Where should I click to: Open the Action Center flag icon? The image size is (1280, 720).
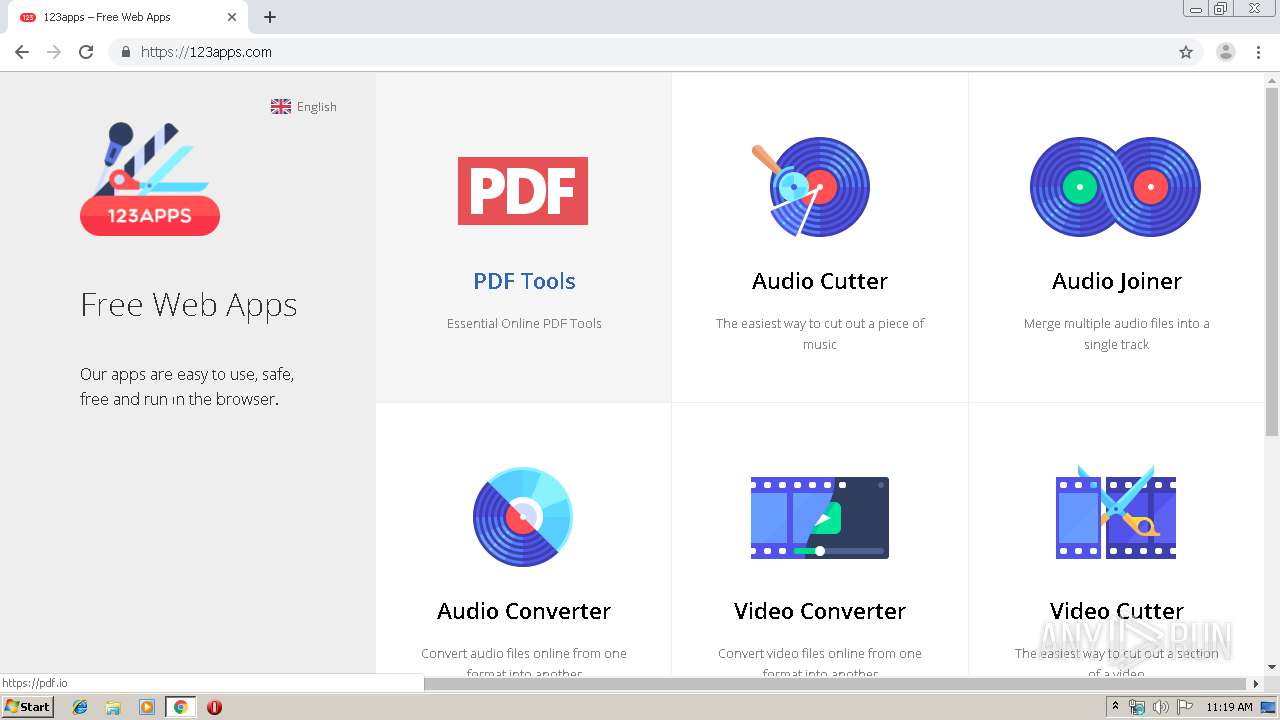click(1184, 707)
